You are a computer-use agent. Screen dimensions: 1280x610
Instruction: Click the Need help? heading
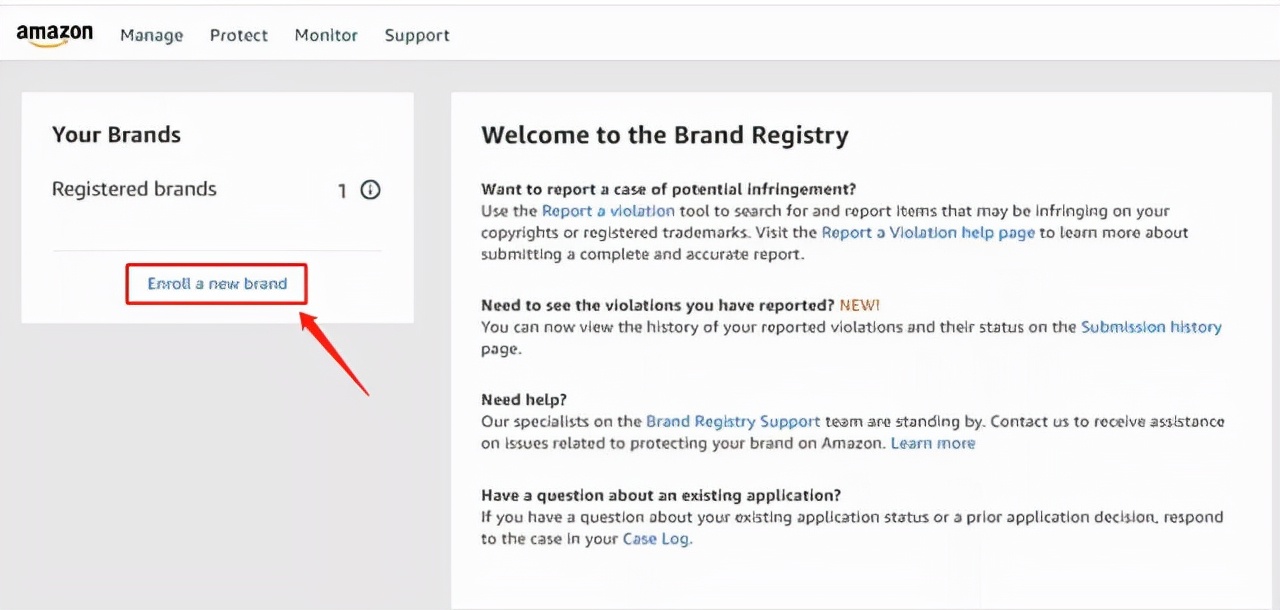pyautogui.click(x=524, y=400)
